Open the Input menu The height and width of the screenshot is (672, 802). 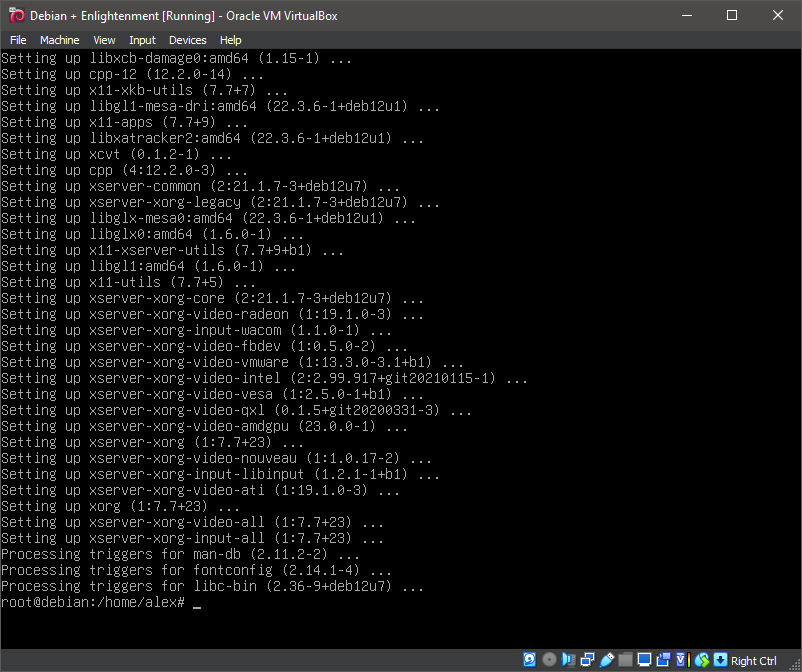[x=142, y=40]
